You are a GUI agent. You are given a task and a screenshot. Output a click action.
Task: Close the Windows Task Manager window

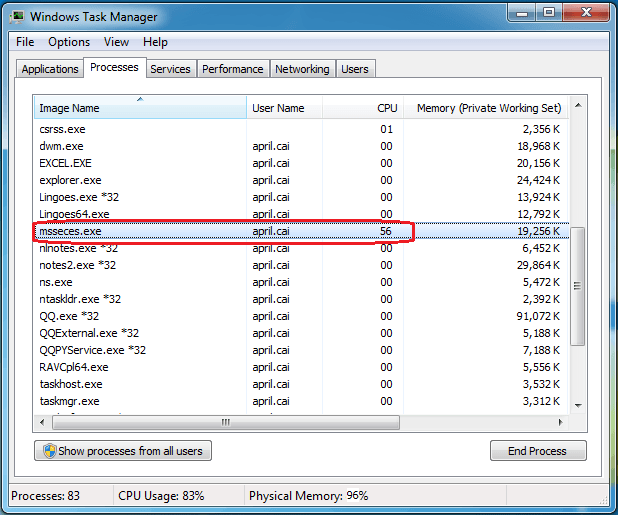[586, 13]
